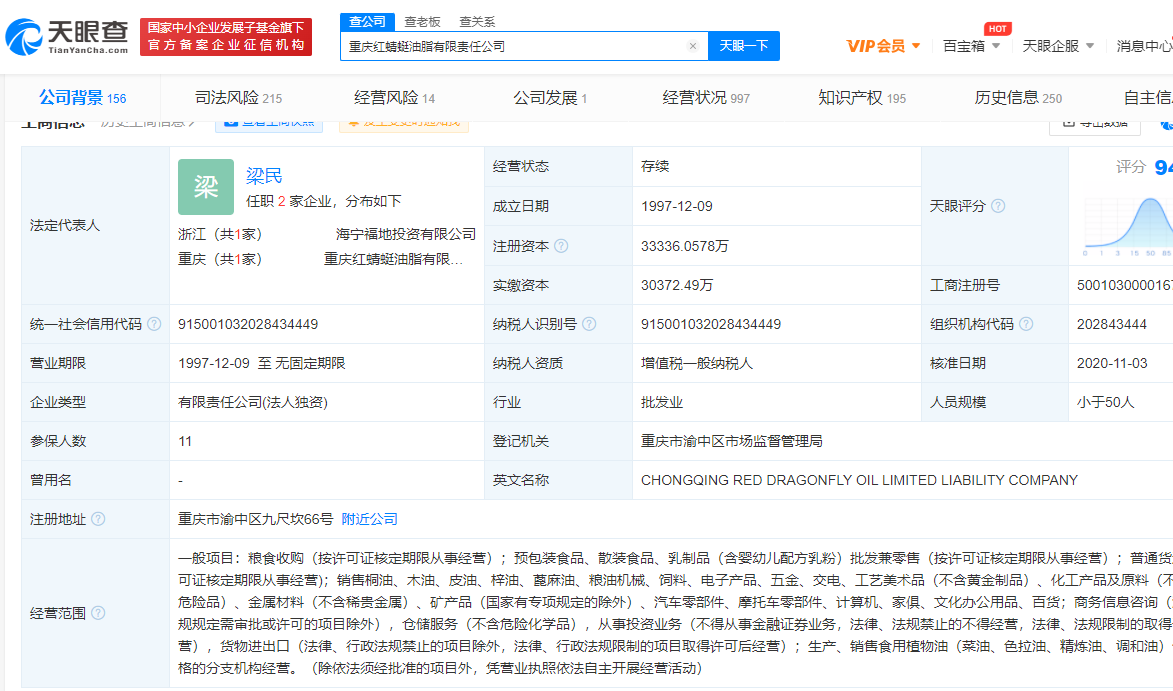Click the 组织机构代码 help icon
Screen dimensions: 1173x691
pyautogui.click(x=1025, y=324)
